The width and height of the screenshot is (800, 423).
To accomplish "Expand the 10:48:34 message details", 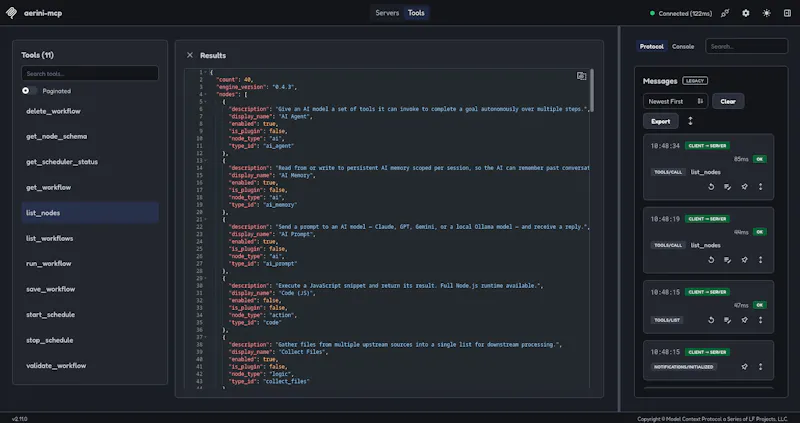I will (760, 187).
